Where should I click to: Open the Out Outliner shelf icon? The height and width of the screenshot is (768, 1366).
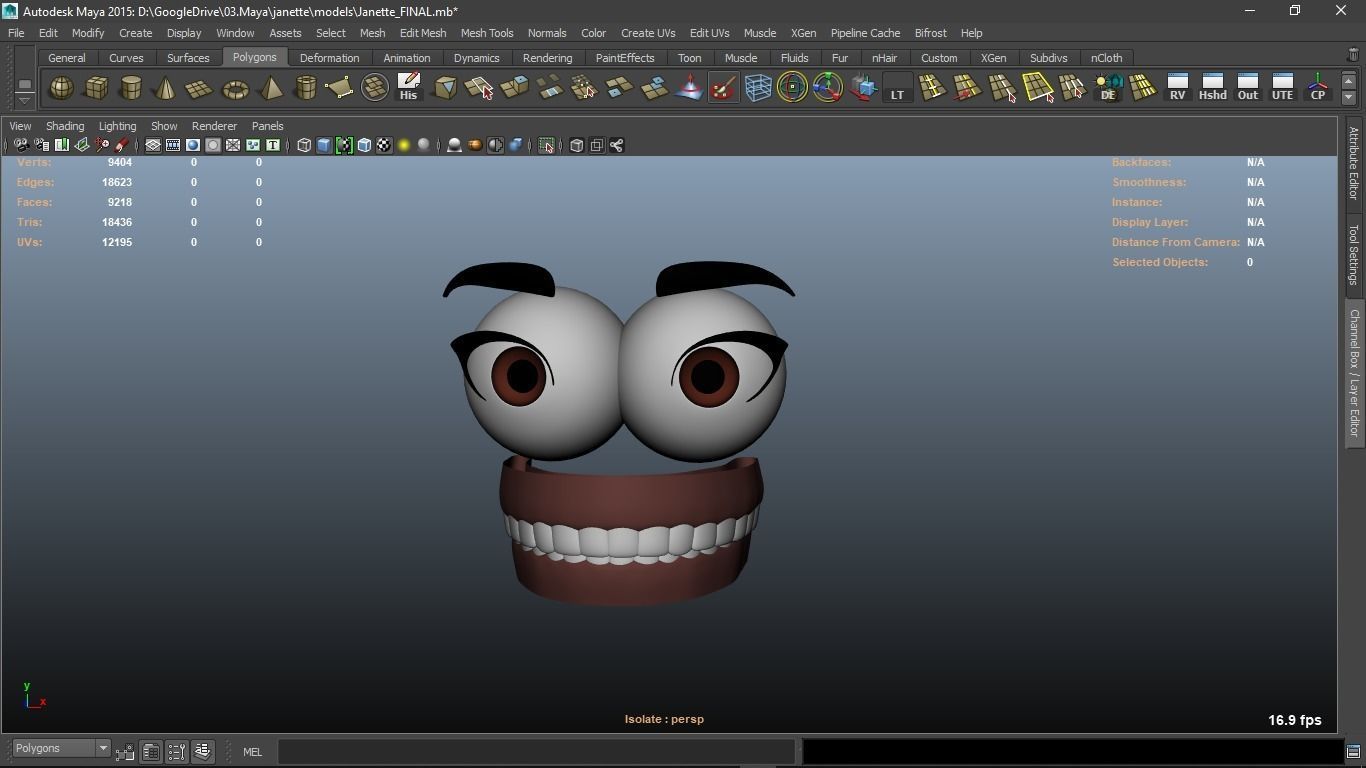(1247, 88)
